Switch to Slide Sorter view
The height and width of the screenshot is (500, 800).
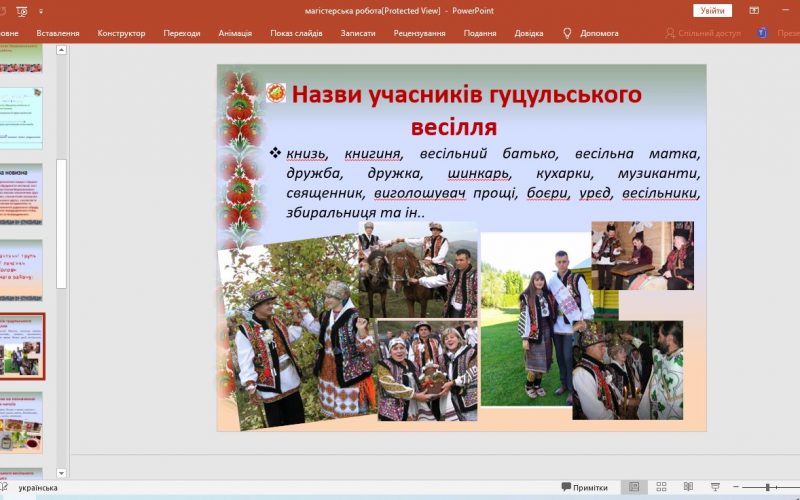pos(661,487)
